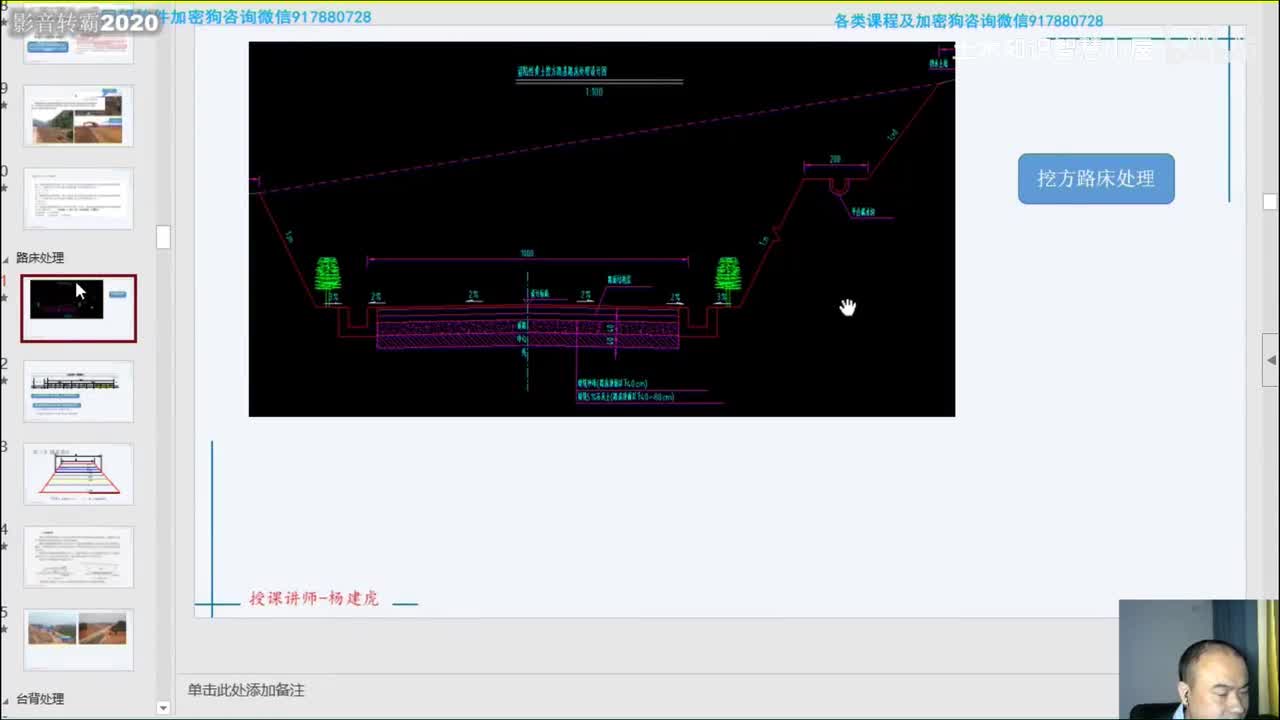This screenshot has width=1280, height=720.
Task: Click the presenter webcam video window
Action: 1199,660
